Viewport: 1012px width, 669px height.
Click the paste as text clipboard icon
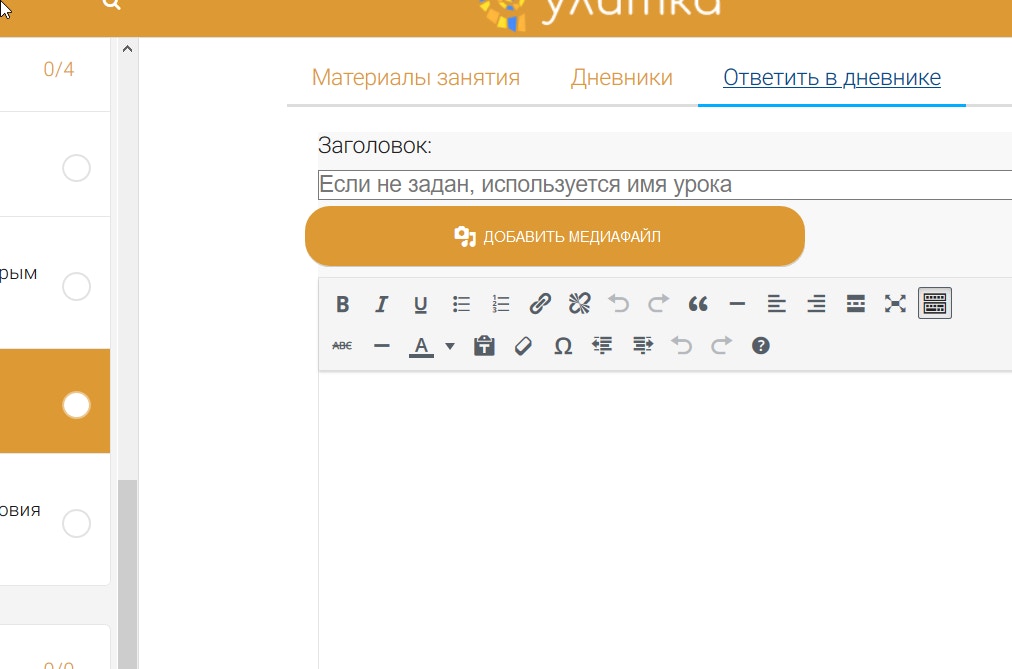[484, 346]
